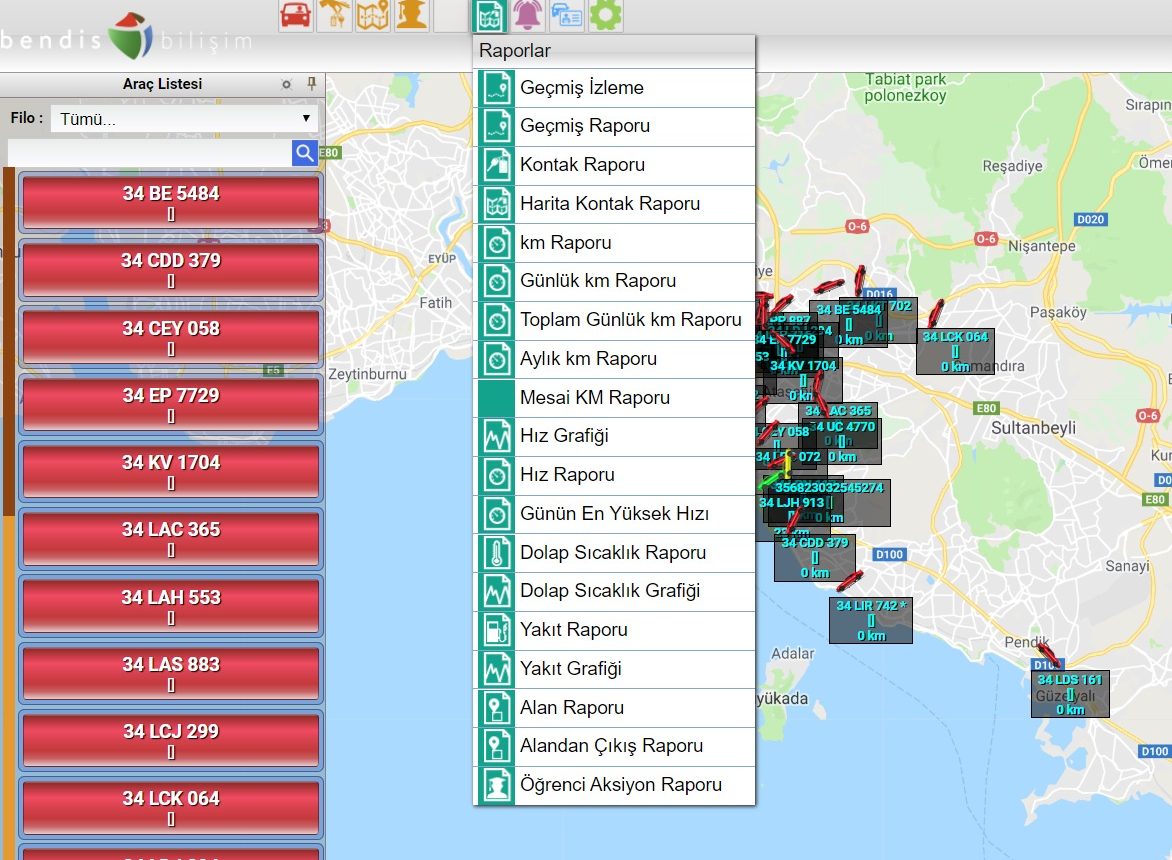Select vehicle 34 EP 7729 in the list
Image resolution: width=1172 pixels, height=860 pixels.
click(x=171, y=403)
